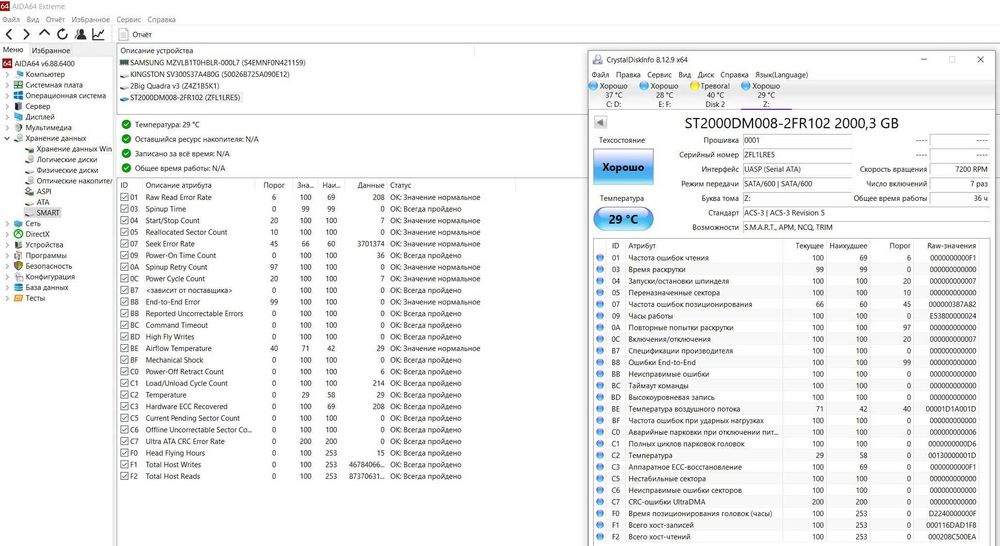Refresh the AIDA64 page

pos(62,34)
